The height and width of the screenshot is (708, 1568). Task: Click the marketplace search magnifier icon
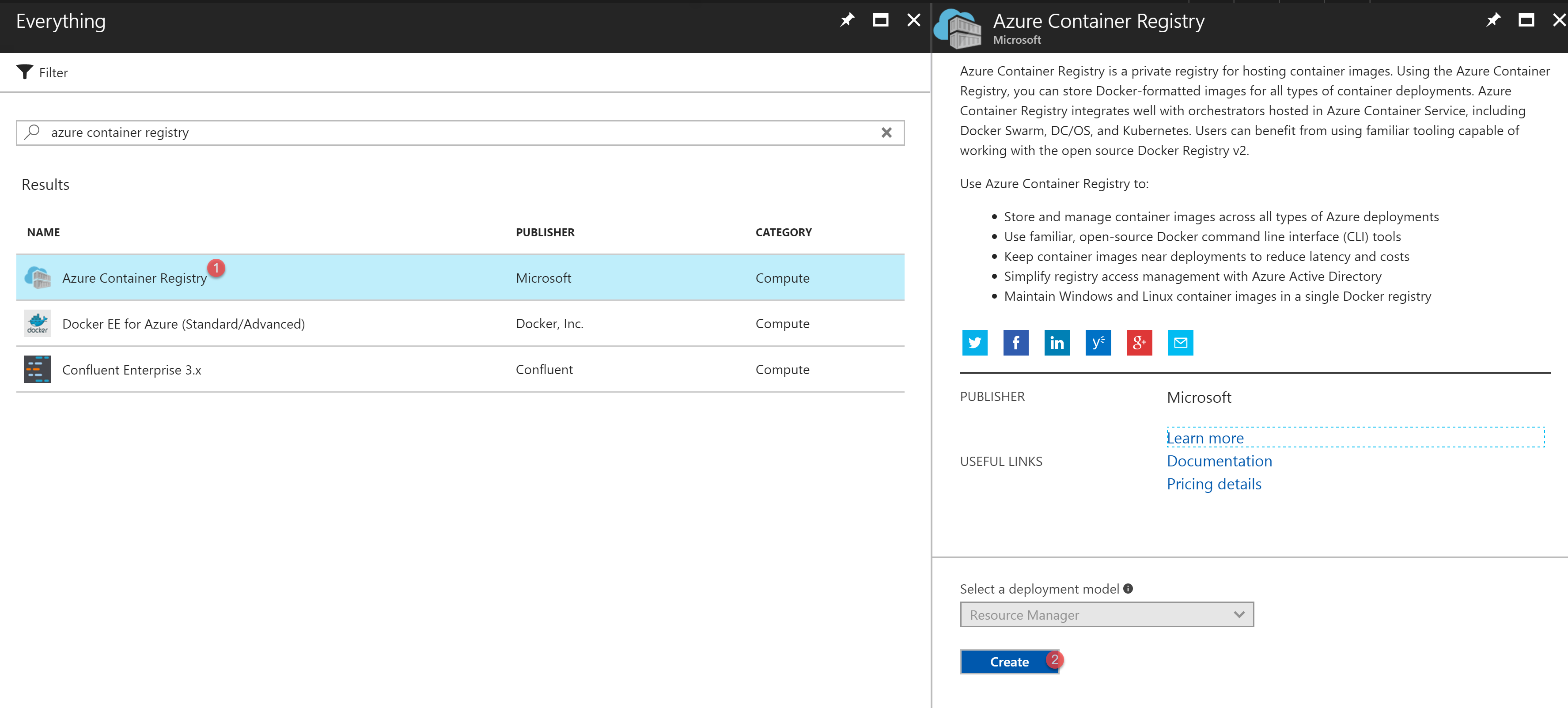[x=32, y=132]
